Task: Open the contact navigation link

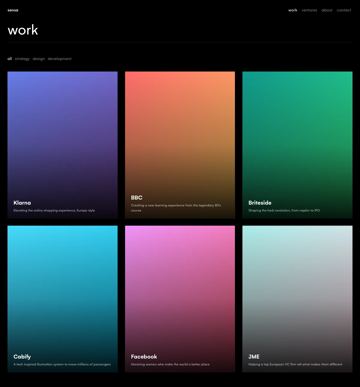Action: coord(344,10)
